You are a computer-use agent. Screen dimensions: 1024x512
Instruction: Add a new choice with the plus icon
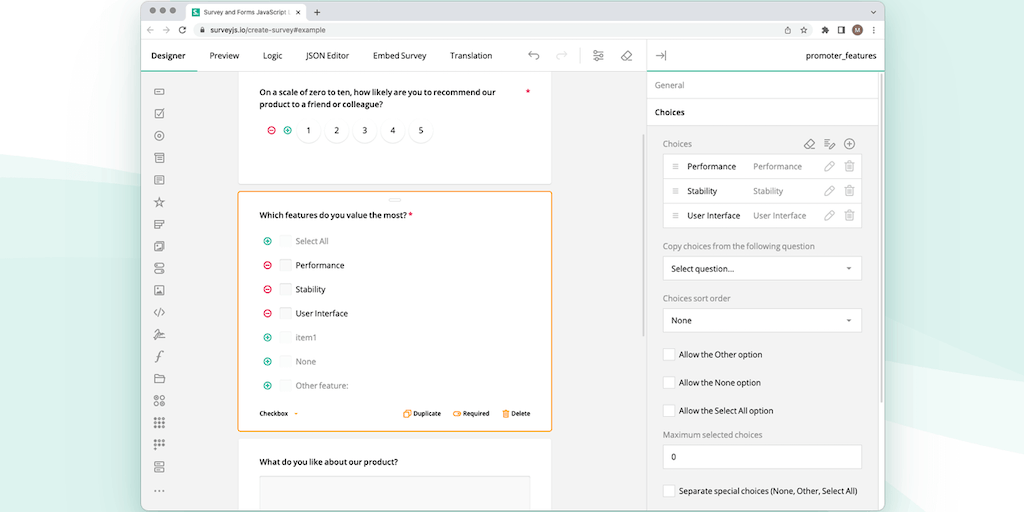pyautogui.click(x=849, y=144)
